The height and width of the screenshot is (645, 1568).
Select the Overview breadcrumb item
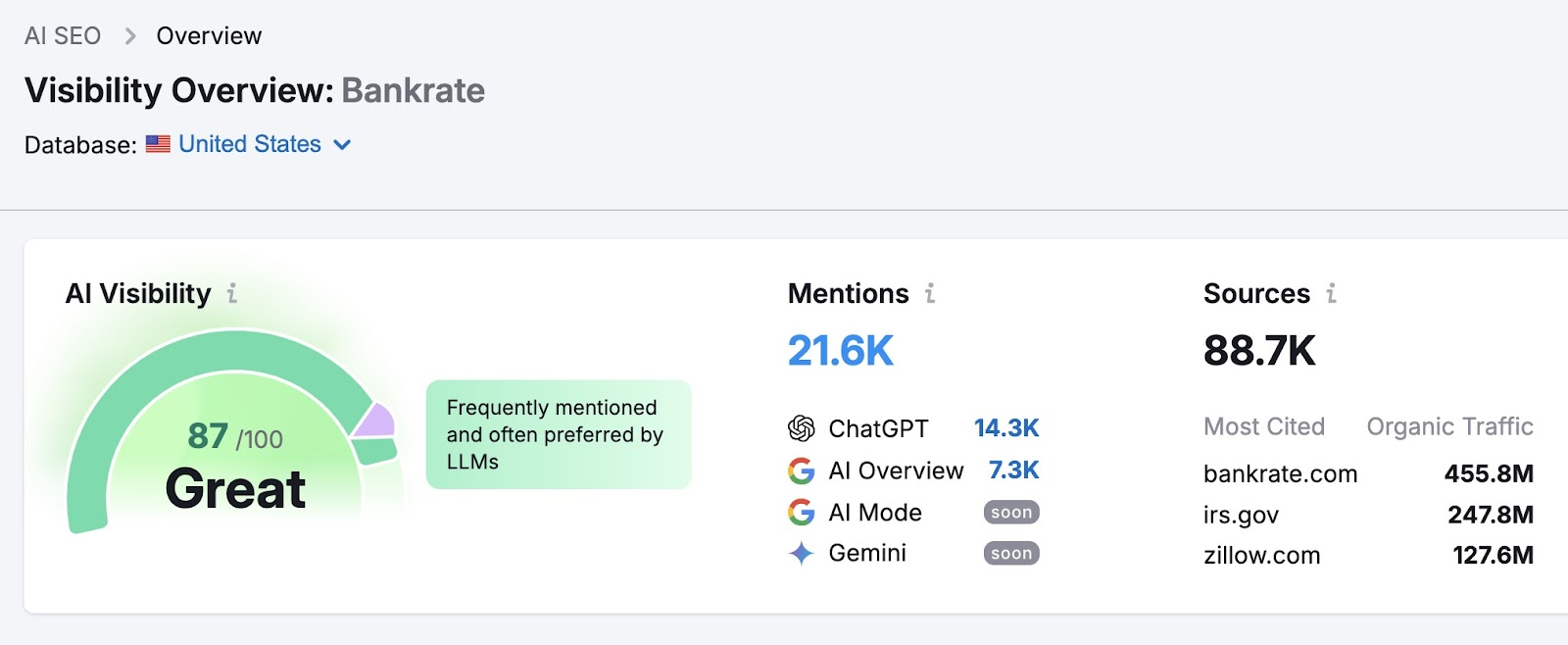click(209, 36)
